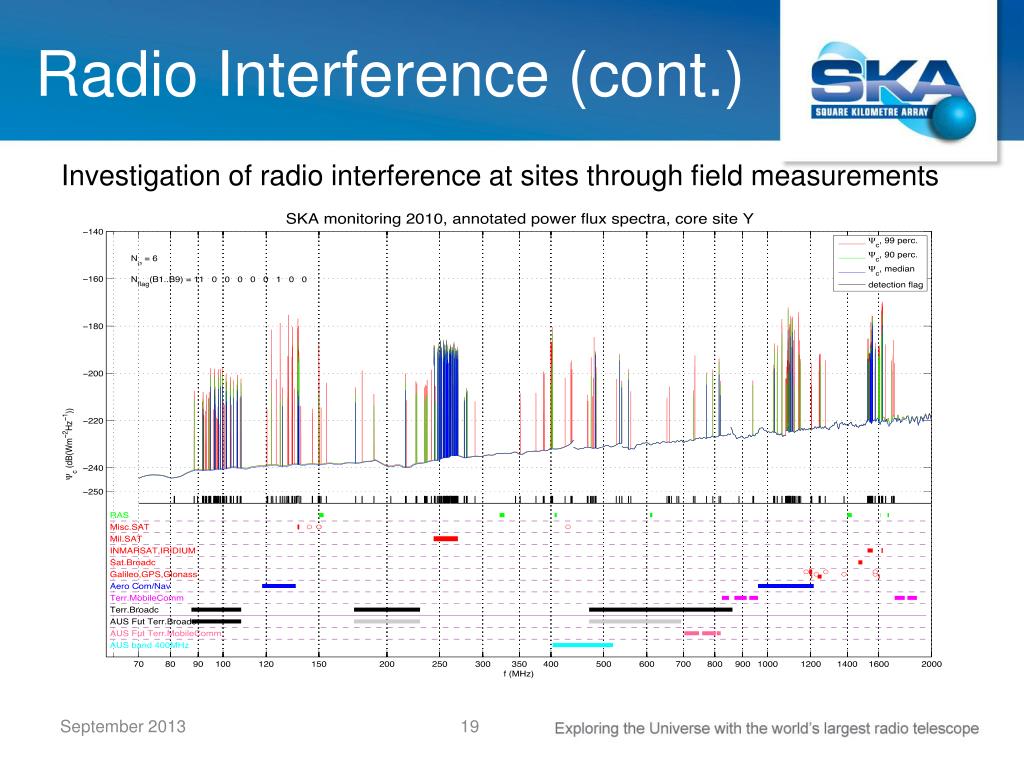Select the "Misc.SAT" row label
The height and width of the screenshot is (768, 1024).
point(129,527)
